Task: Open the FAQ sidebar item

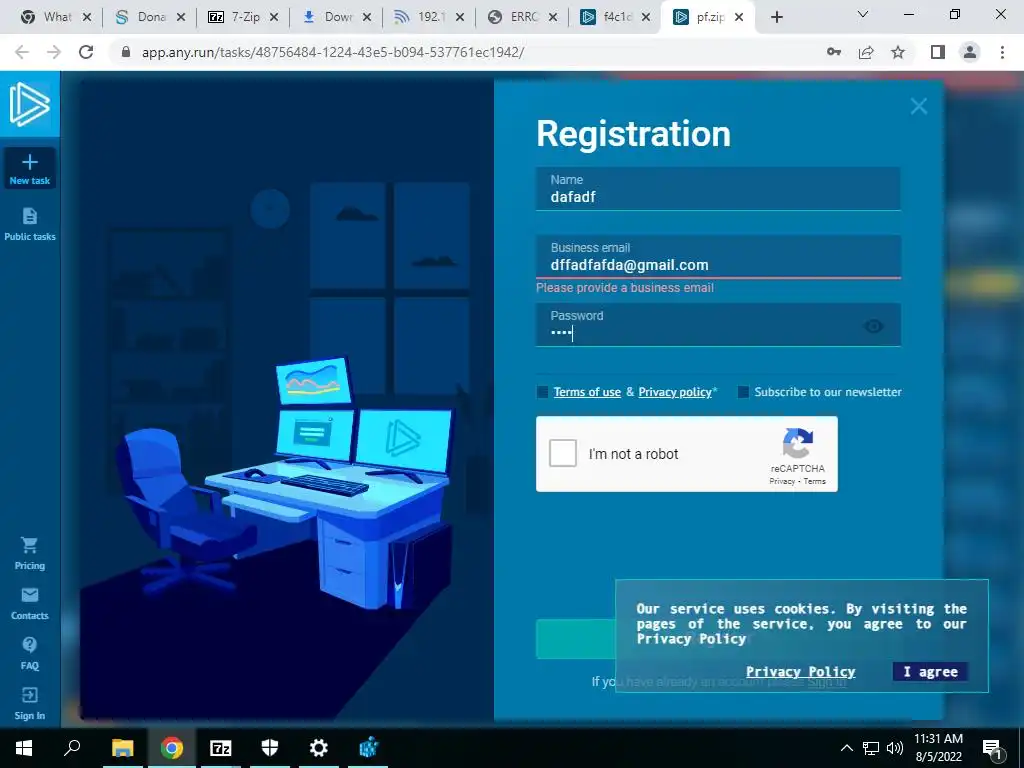Action: [x=29, y=653]
